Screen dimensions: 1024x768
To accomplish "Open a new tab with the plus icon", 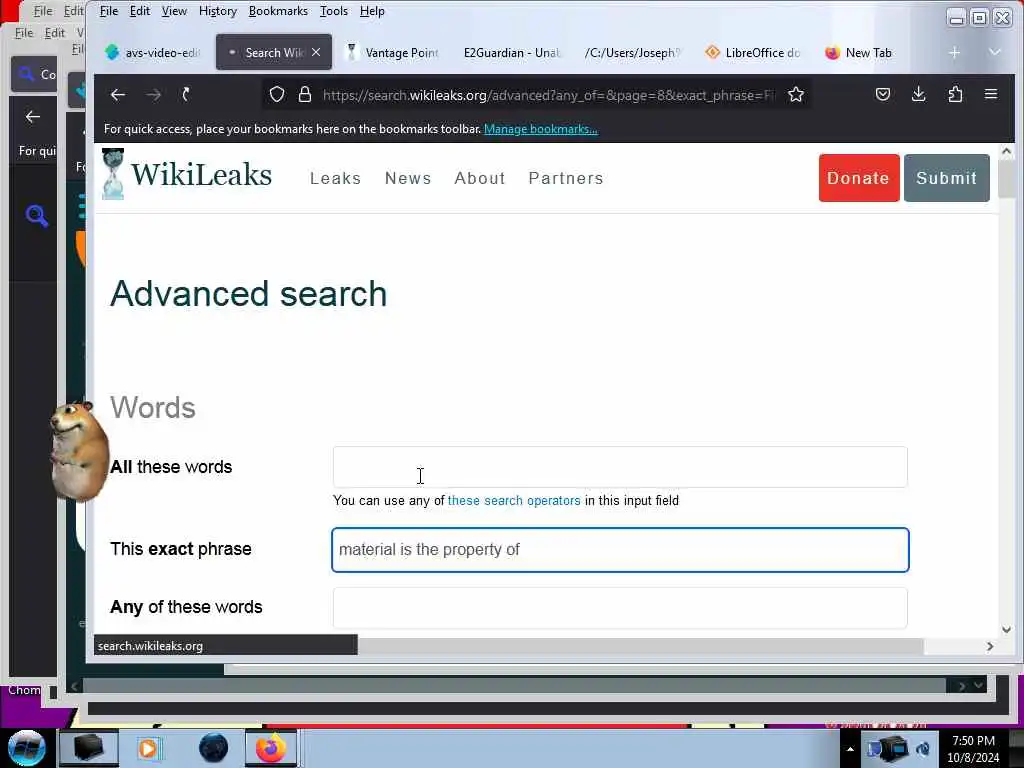I will [x=954, y=52].
